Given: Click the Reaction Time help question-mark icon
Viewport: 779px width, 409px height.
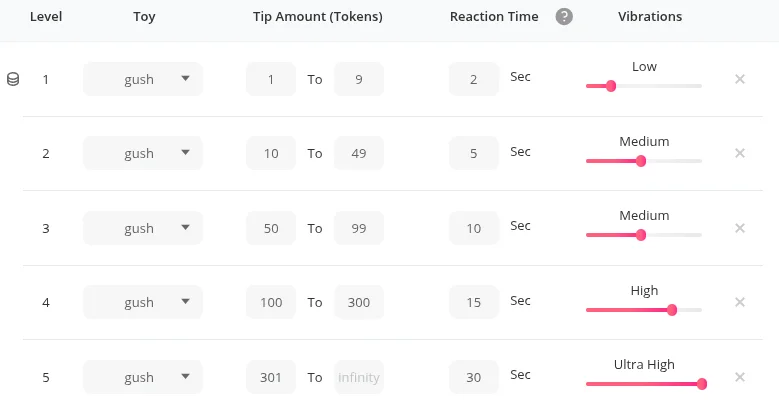Looking at the screenshot, I should pos(564,17).
